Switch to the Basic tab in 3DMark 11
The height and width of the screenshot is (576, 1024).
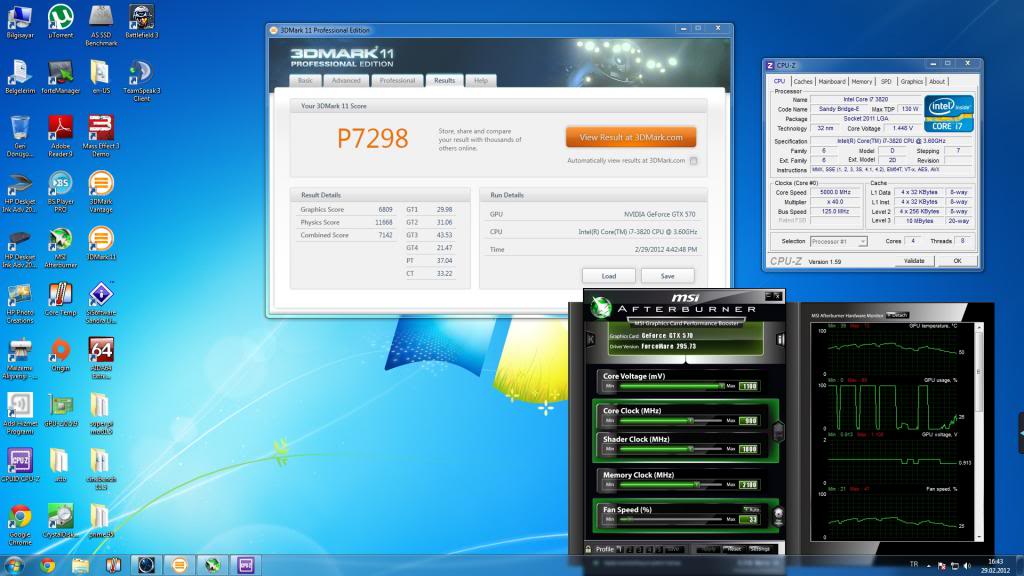click(x=305, y=80)
